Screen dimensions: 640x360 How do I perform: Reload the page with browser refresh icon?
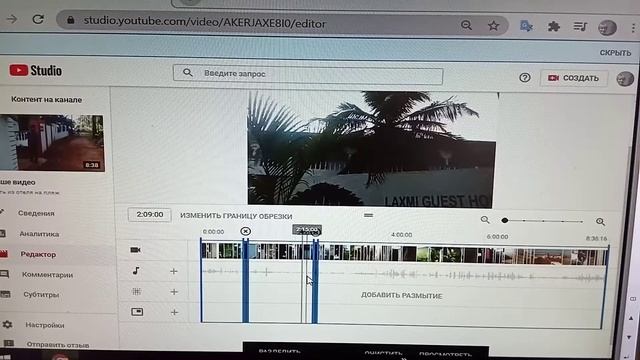coord(38,19)
